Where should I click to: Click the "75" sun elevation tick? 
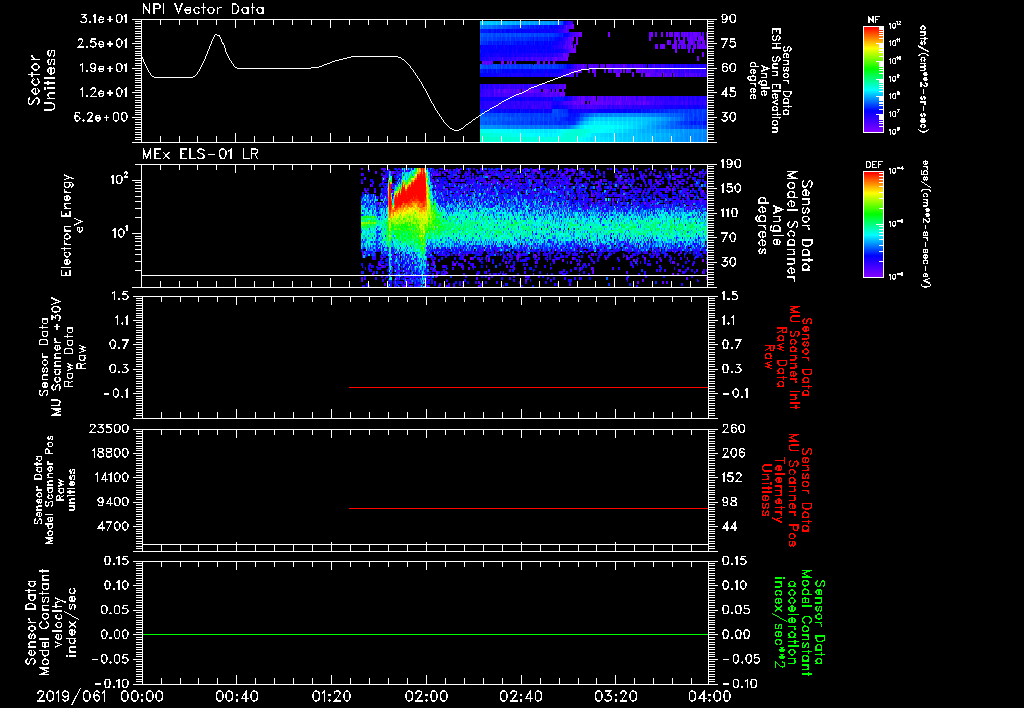tap(729, 43)
